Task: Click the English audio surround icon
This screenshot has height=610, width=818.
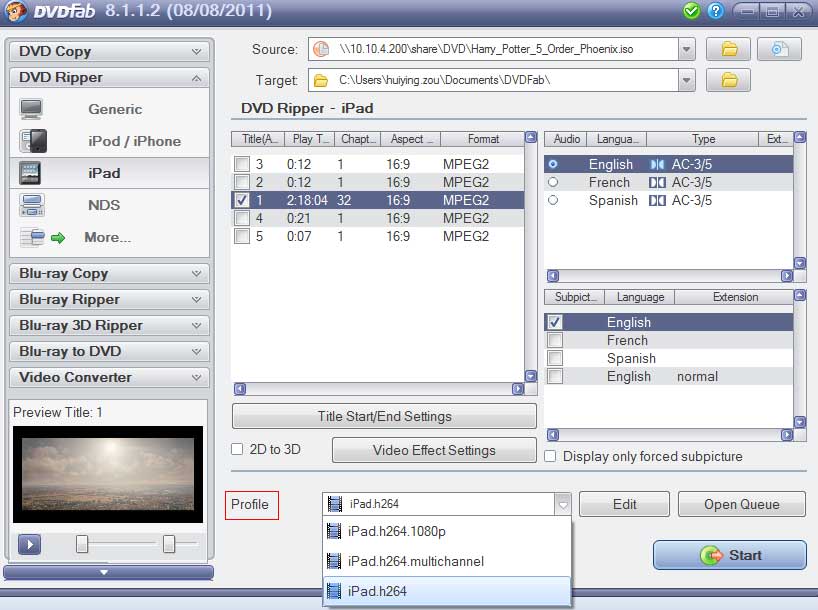Action: point(657,164)
